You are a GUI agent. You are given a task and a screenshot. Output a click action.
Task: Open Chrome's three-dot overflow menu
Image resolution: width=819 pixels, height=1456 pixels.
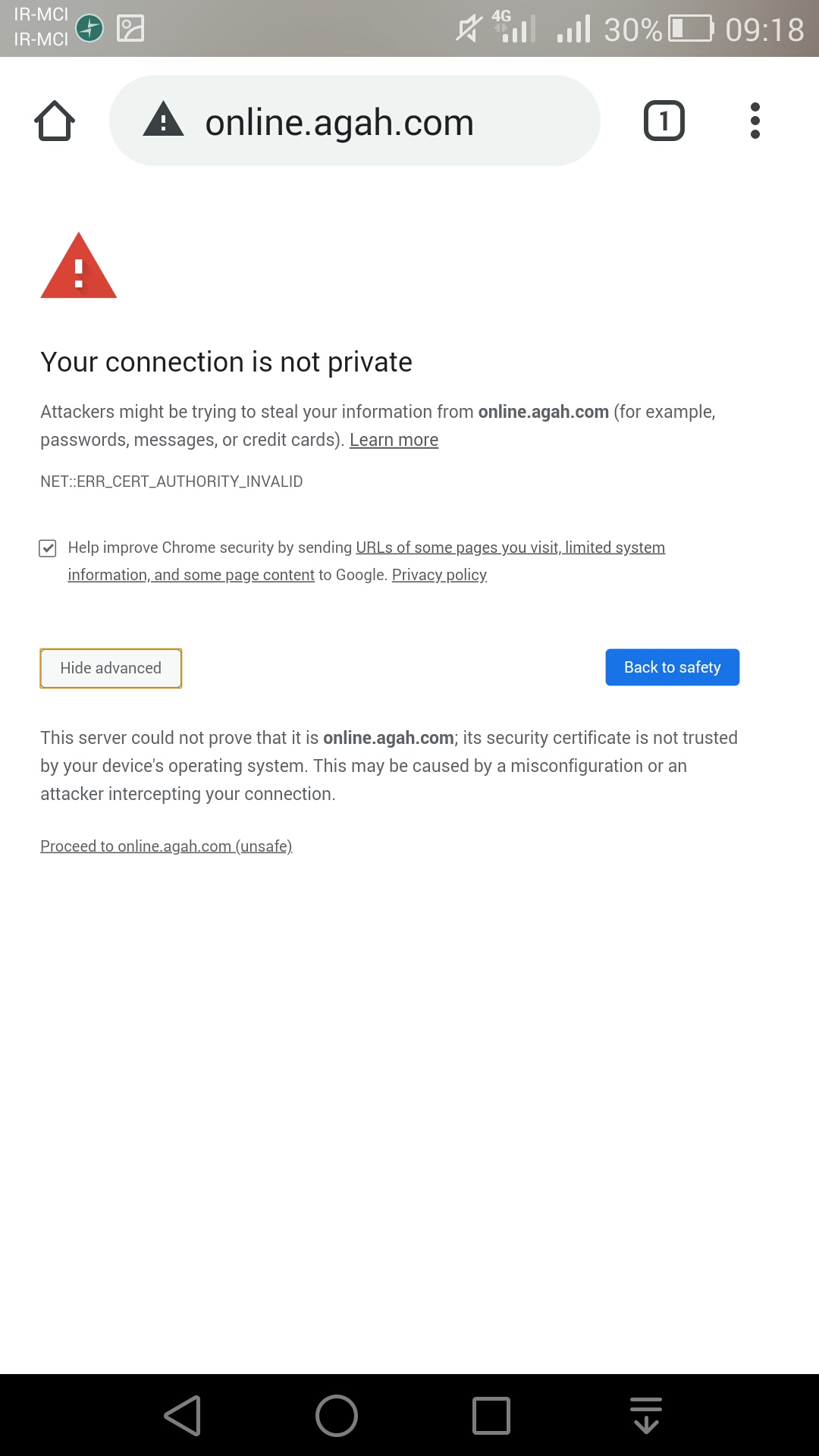(755, 121)
